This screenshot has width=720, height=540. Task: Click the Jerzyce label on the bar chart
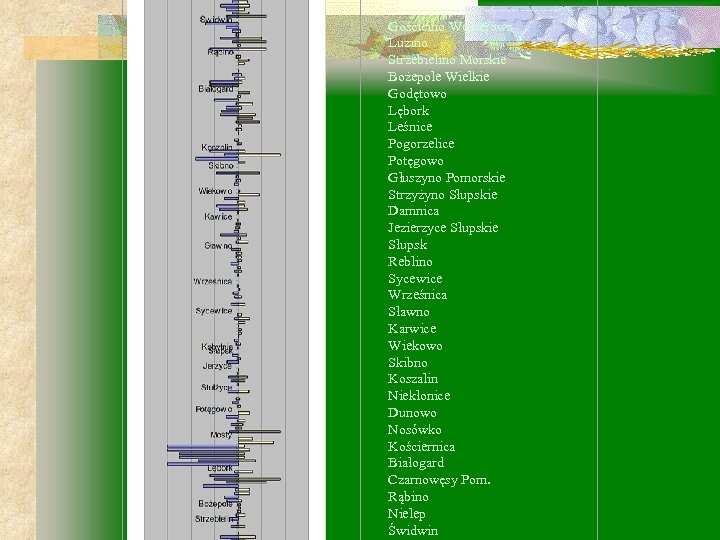coord(217,366)
